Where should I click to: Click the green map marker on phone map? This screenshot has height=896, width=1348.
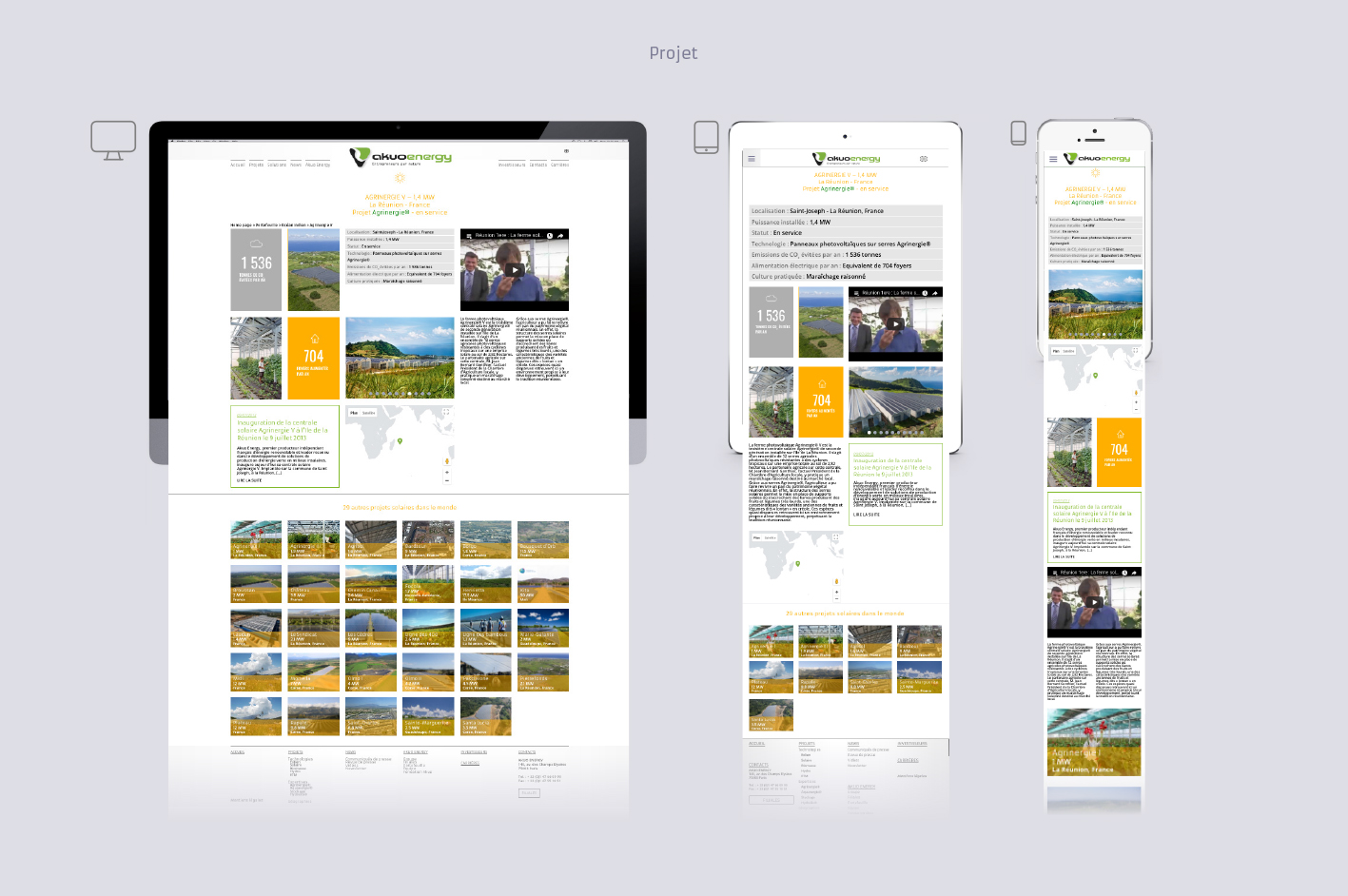point(1095,376)
